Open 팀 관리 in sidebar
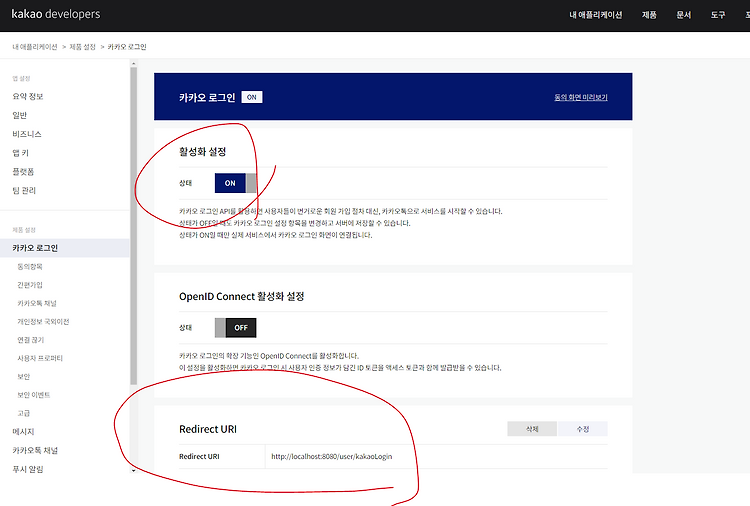Viewport: 750px width, 506px height. [x=24, y=190]
